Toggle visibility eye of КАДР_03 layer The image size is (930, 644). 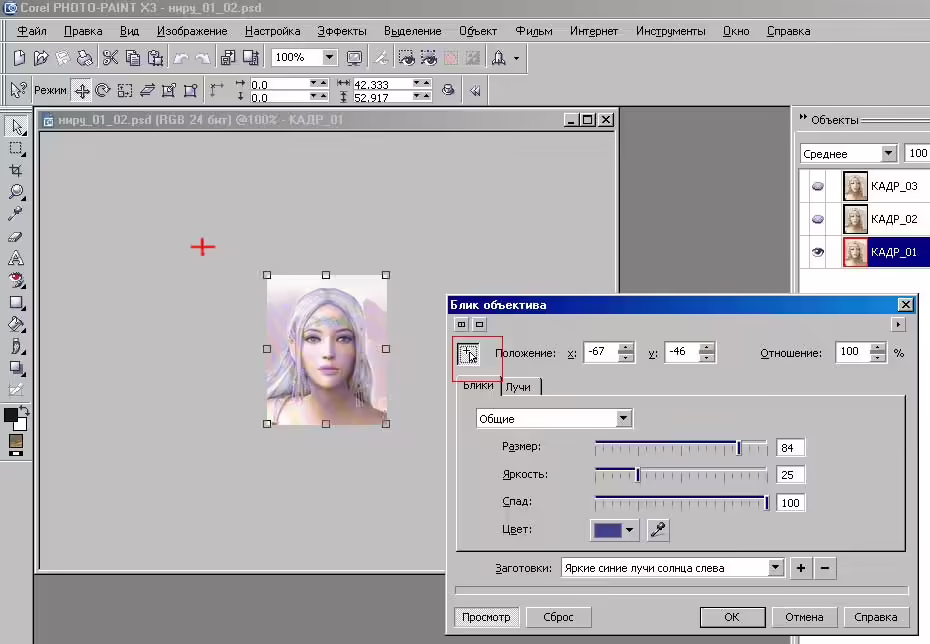[x=817, y=186]
